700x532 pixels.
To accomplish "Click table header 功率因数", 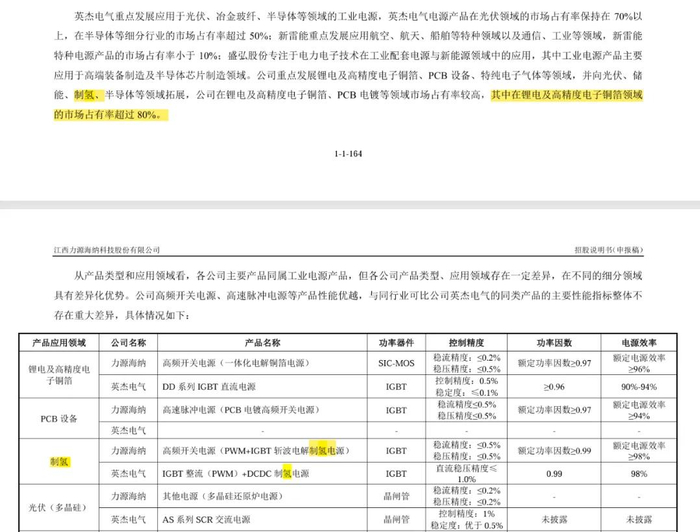I will click(554, 343).
